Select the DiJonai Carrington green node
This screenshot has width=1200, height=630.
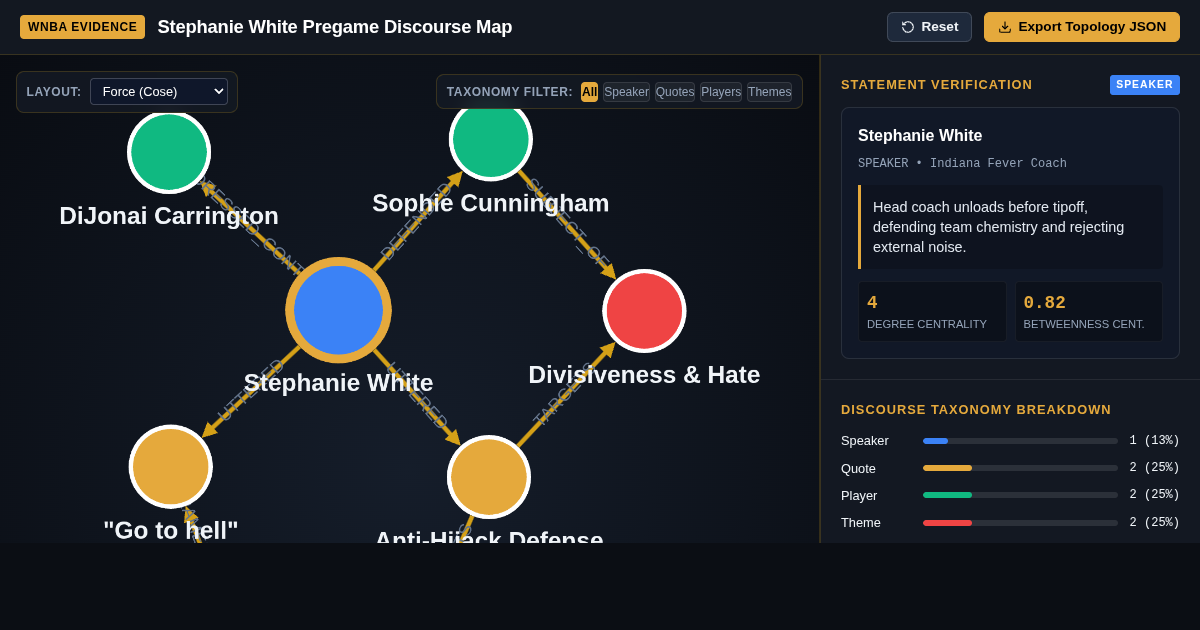pos(169,152)
